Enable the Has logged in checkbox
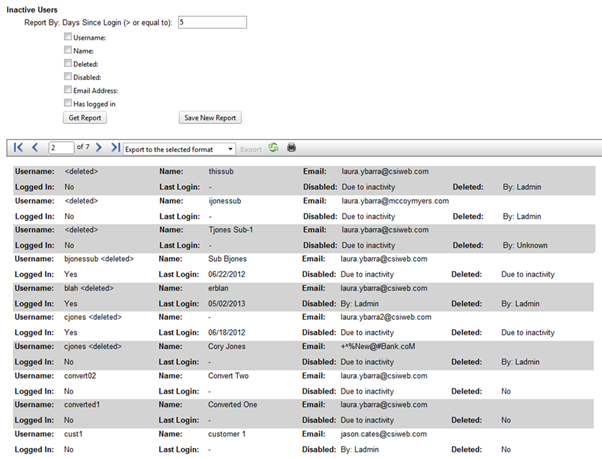This screenshot has width=602, height=459. click(x=68, y=102)
